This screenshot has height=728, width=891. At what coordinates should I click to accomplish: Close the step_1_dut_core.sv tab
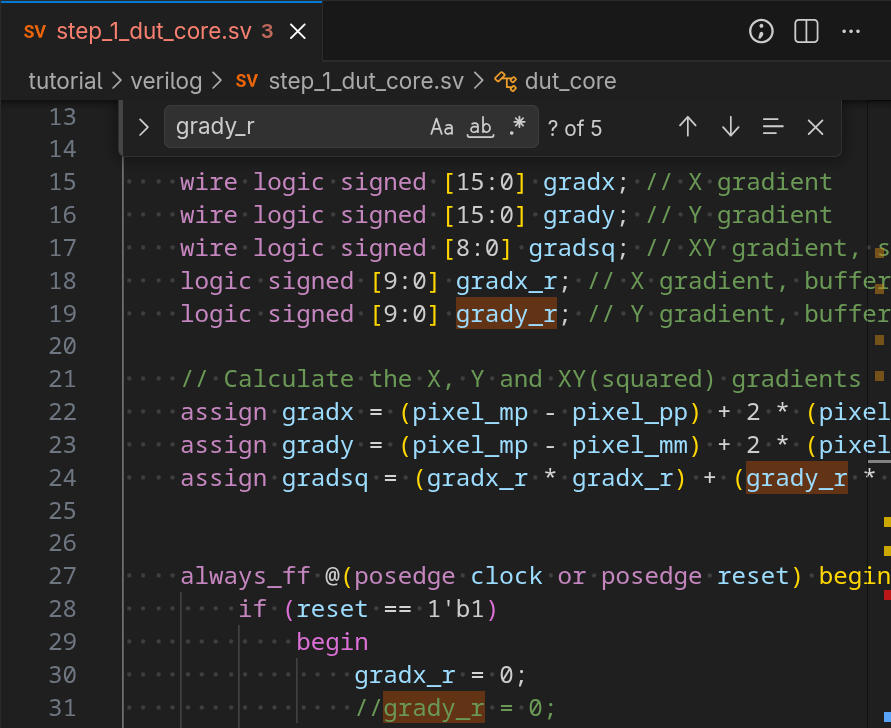click(297, 31)
